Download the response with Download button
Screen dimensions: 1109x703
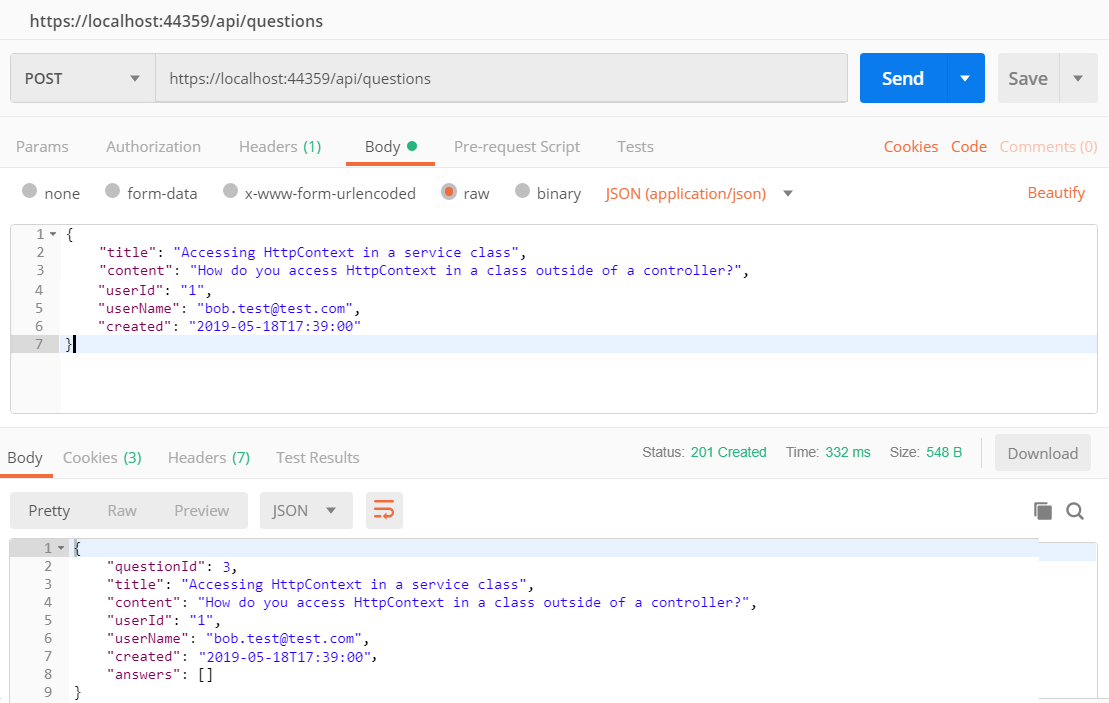coord(1042,453)
